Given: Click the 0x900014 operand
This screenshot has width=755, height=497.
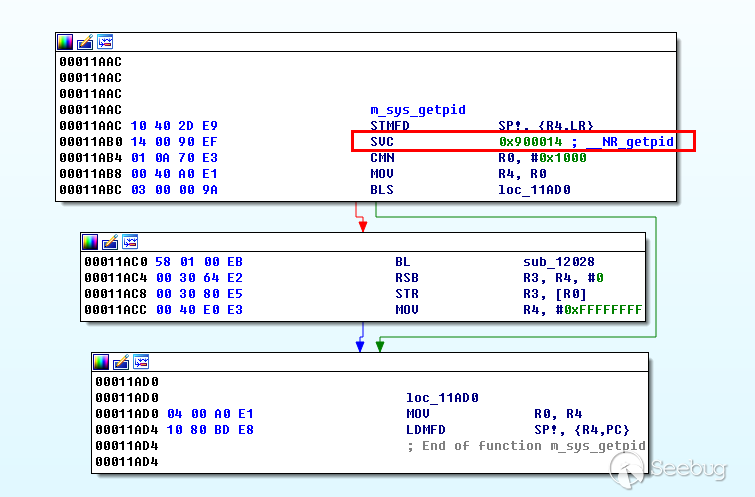Looking at the screenshot, I should pos(530,142).
